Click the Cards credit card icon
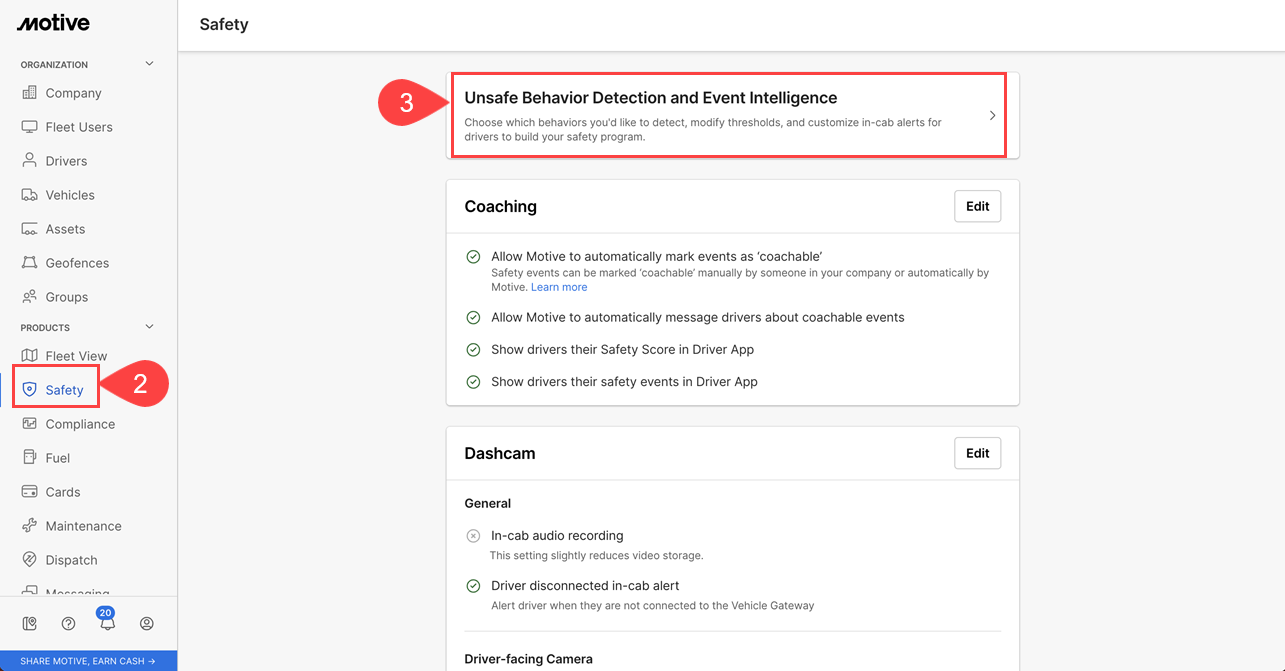1285x671 pixels. pyautogui.click(x=29, y=492)
